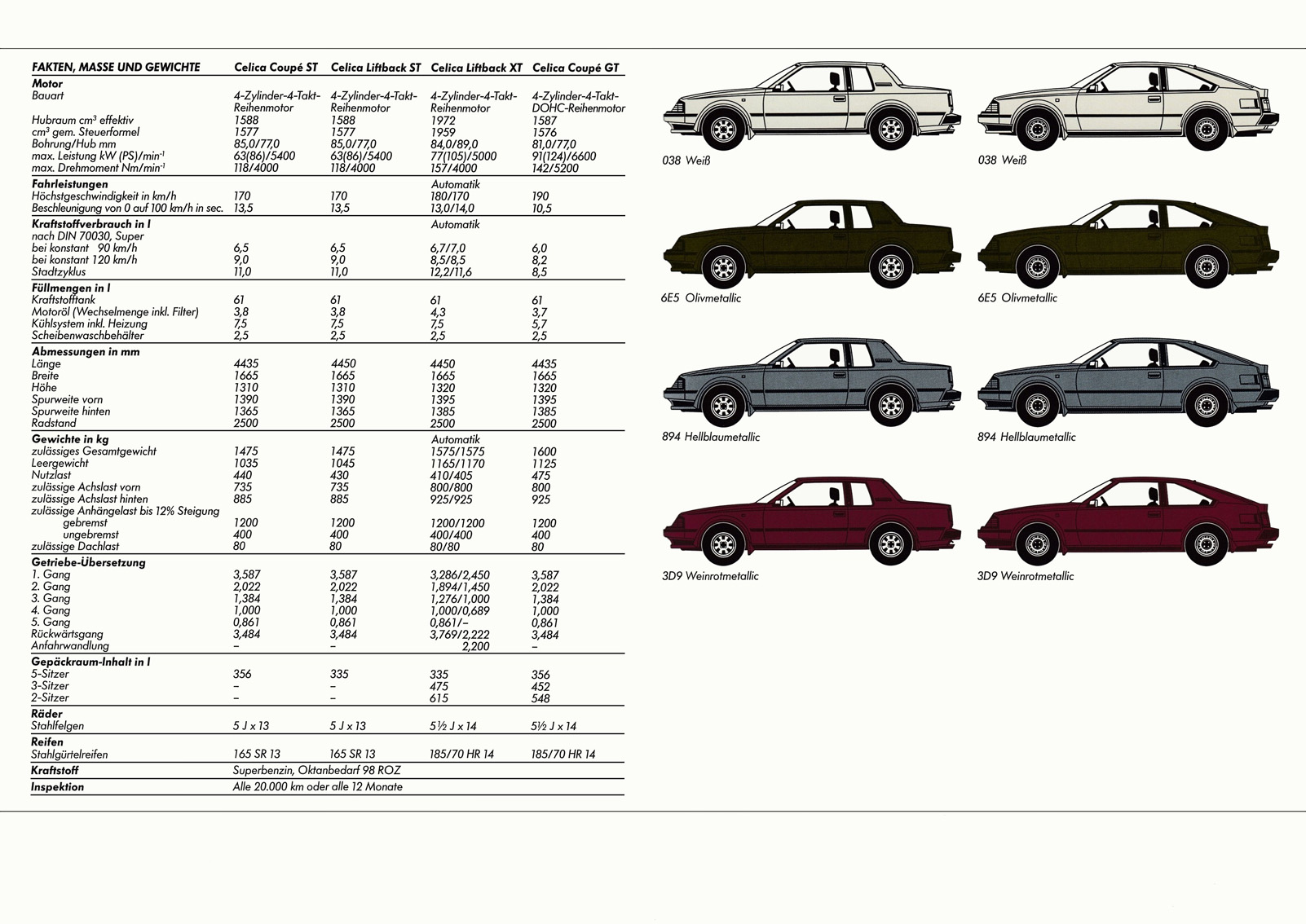Click the 'Stadtzyklus' row label
1306x924 pixels.
coord(60,271)
